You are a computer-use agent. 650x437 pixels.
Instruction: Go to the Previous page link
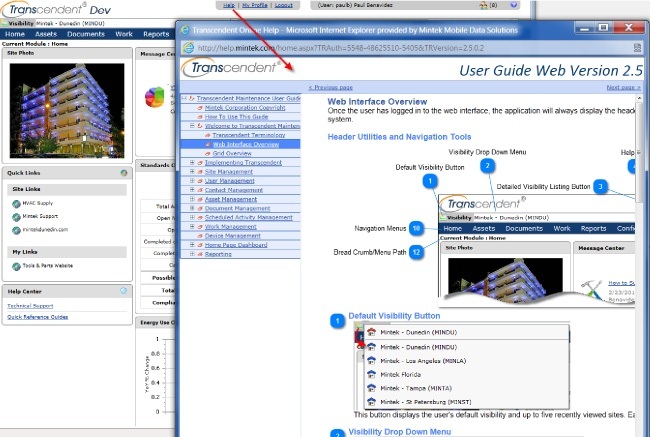click(330, 87)
